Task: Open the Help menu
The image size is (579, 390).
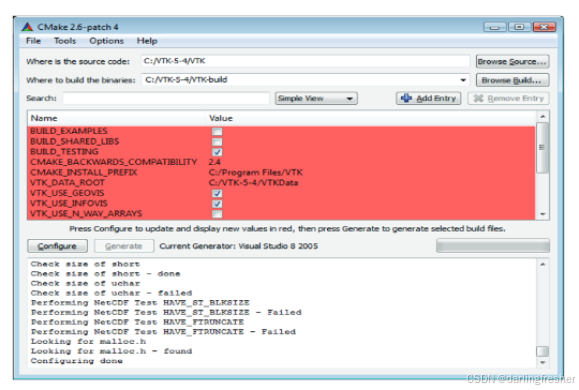Action: click(147, 41)
